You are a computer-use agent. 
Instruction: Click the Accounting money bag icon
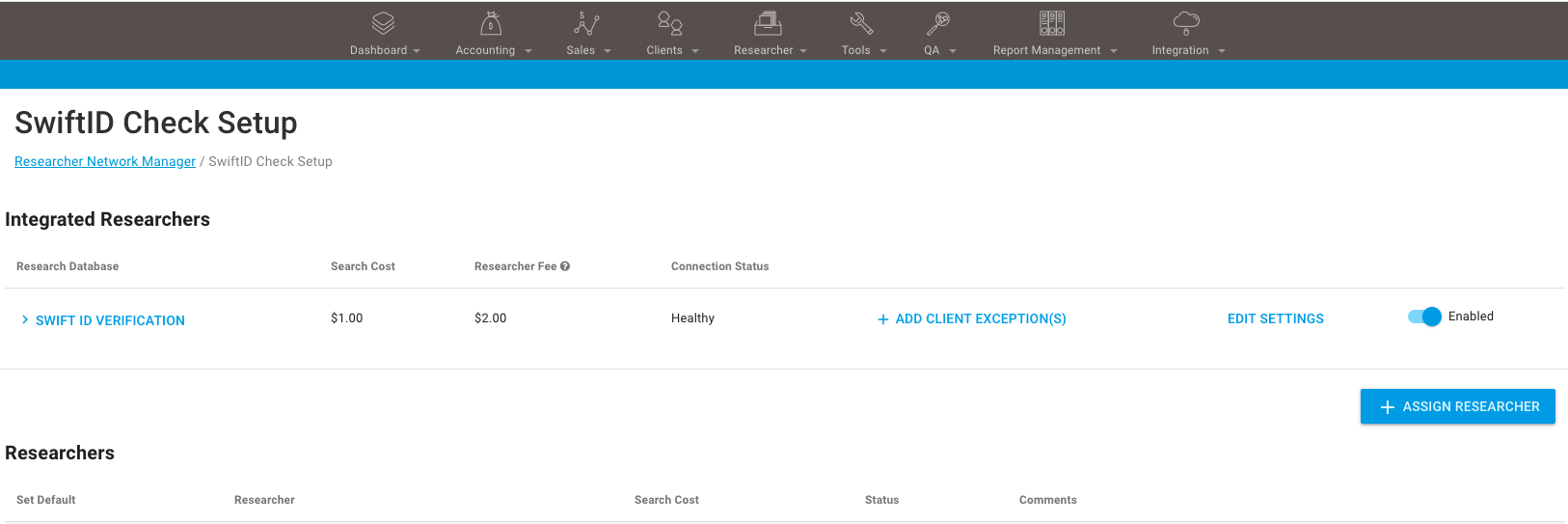[x=491, y=23]
